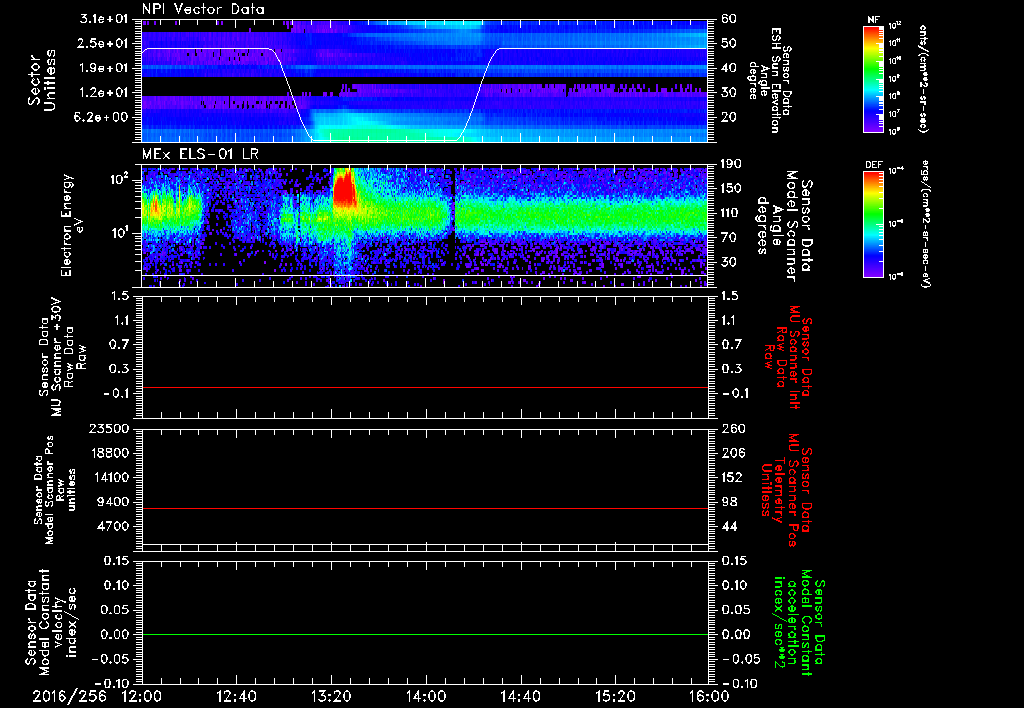This screenshot has width=1024, height=708.
Task: Click the 16:00 time tick label
Action: tap(709, 696)
